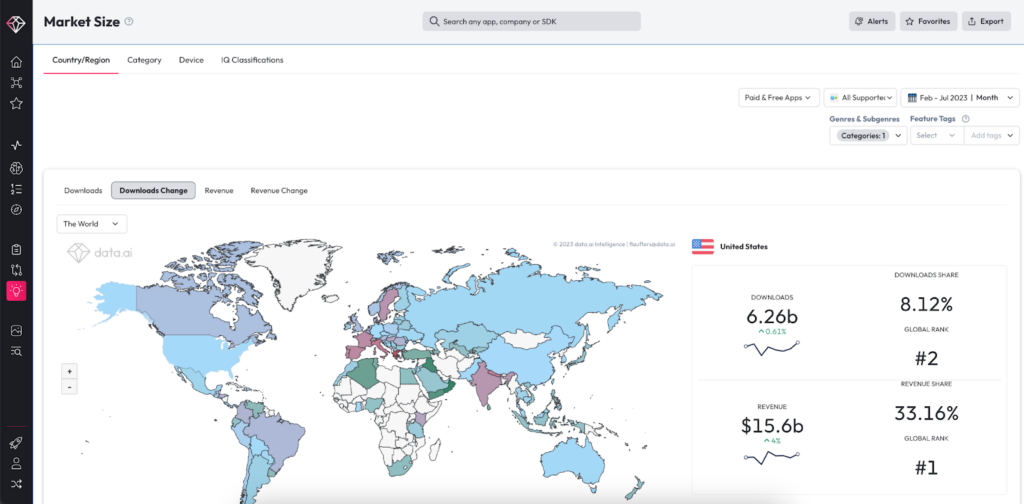The height and width of the screenshot is (504, 1024).
Task: Zoom out the map with minus button
Action: coord(69,387)
